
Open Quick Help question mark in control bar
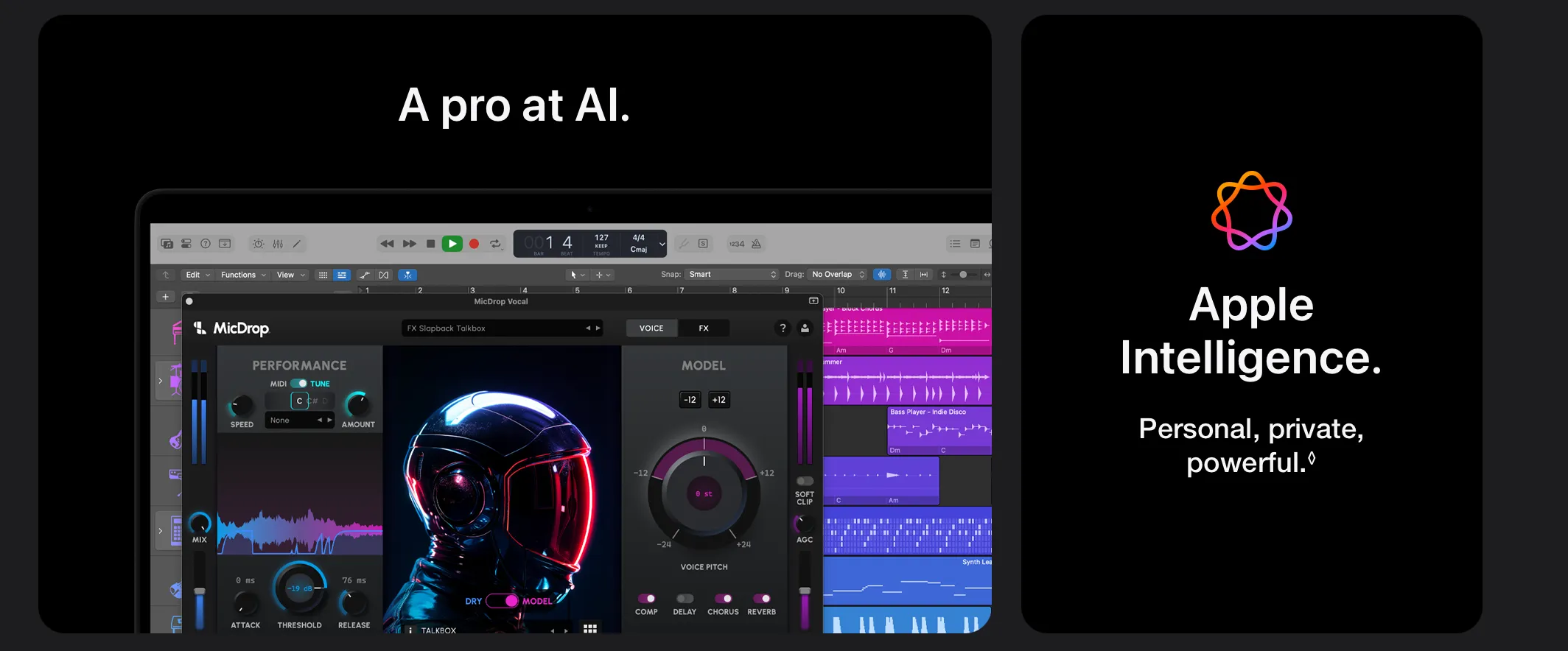tap(206, 244)
